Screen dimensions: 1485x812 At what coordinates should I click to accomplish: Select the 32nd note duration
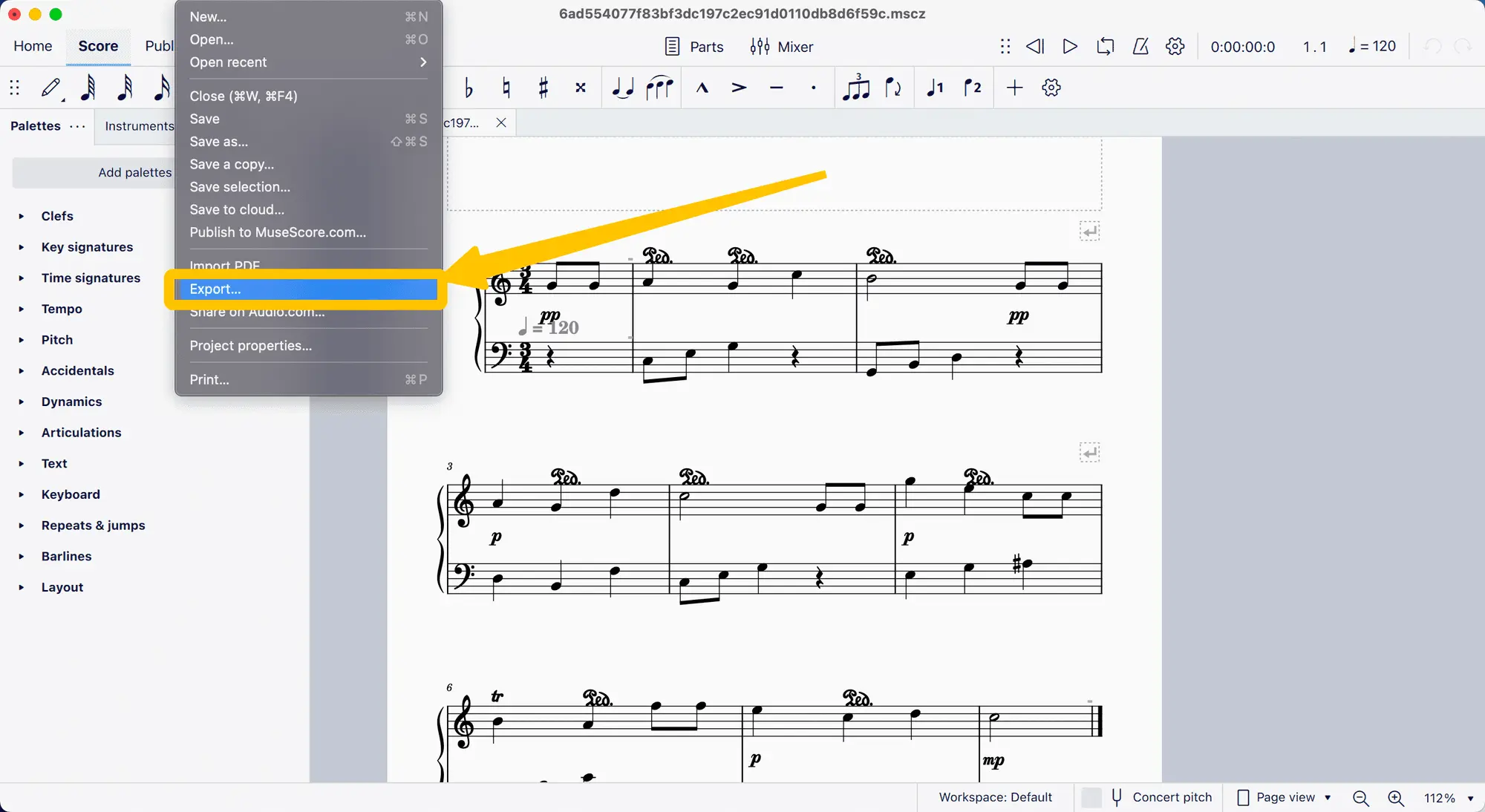tap(125, 88)
